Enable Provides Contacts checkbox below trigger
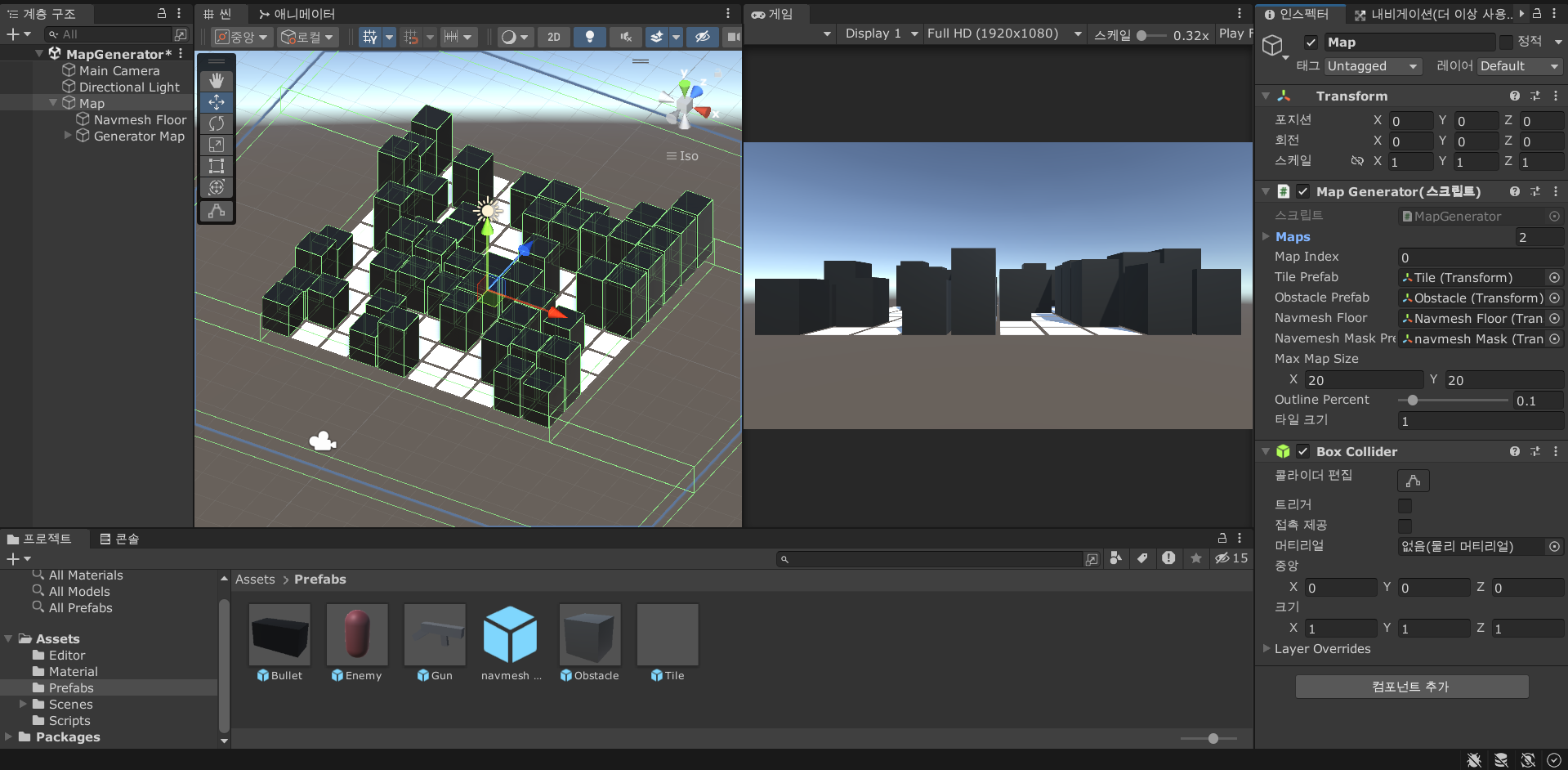This screenshot has width=1568, height=770. tap(1405, 526)
